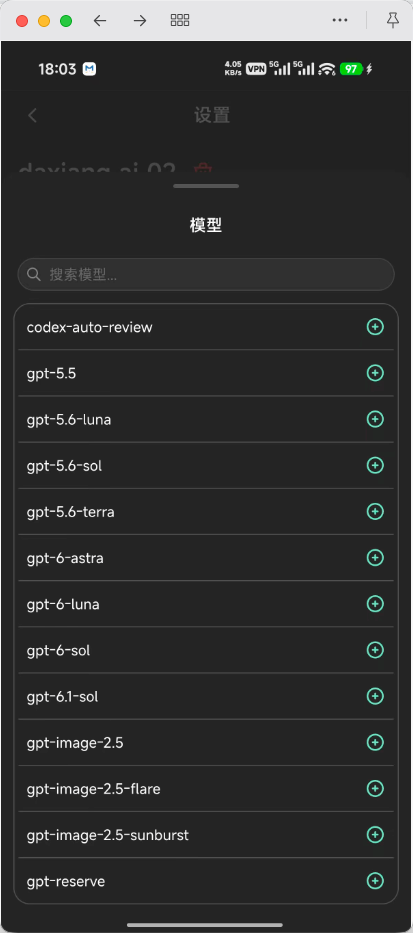The image size is (413, 933).
Task: Add gpt-image-2.5-sunburst with plus icon
Action: click(x=375, y=835)
